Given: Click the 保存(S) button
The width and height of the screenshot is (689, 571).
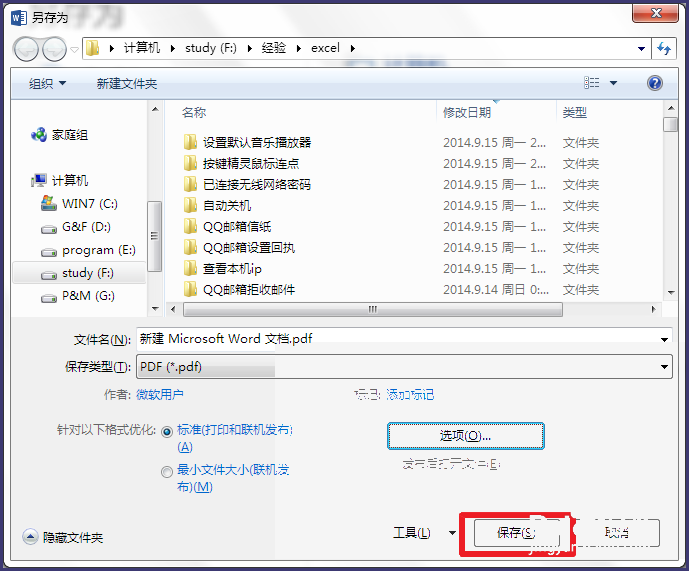Looking at the screenshot, I should click(517, 533).
